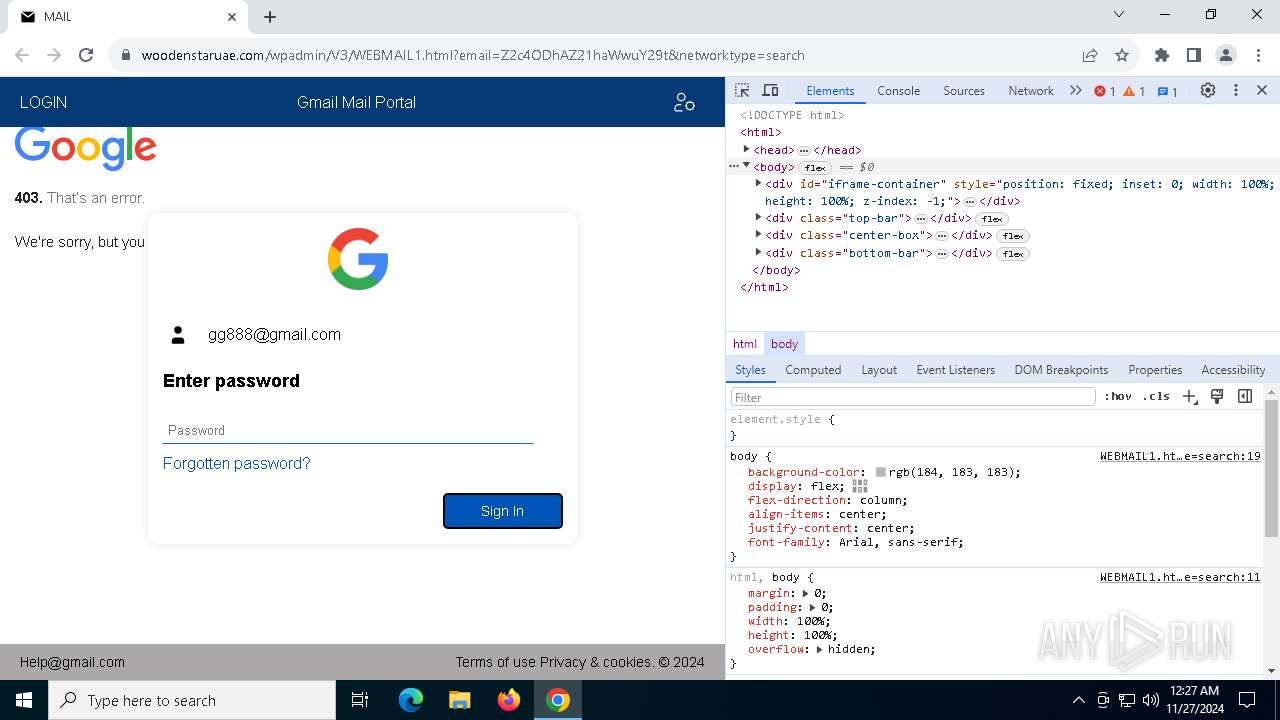
Task: Click the Forgotten password? link
Action: click(237, 463)
